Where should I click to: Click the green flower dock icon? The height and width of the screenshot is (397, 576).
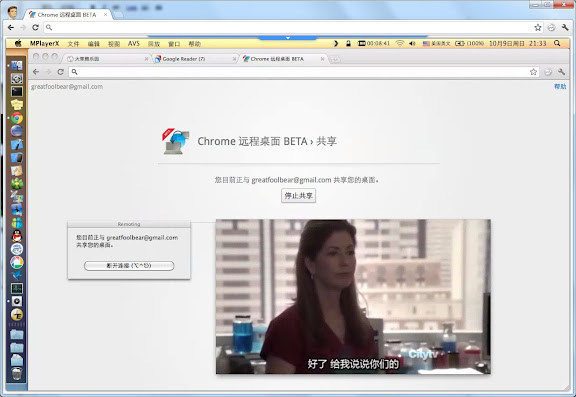tap(17, 183)
